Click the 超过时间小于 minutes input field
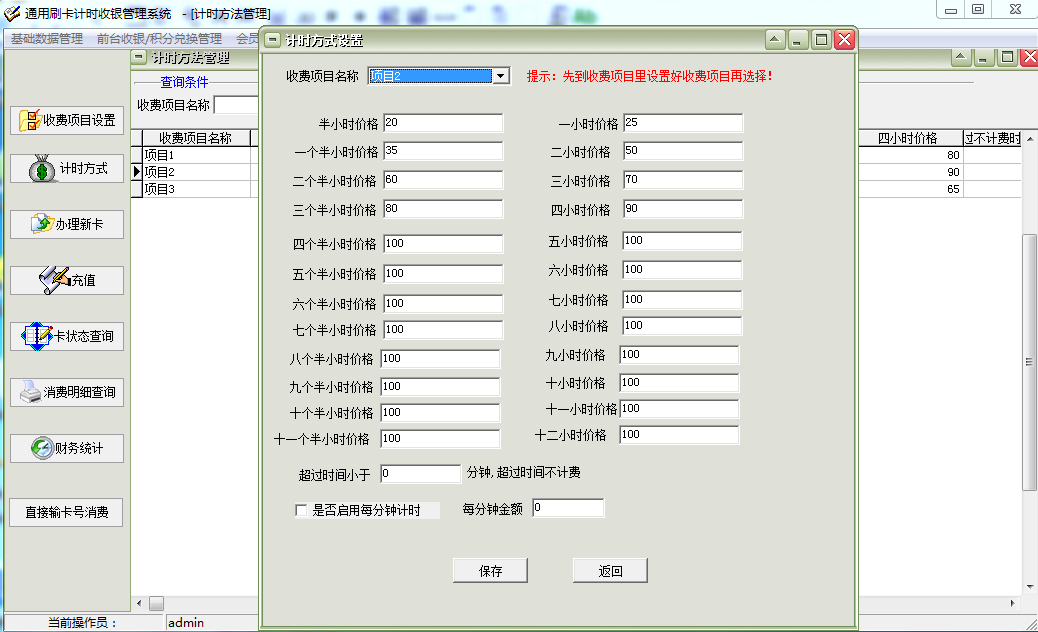Screen dimensions: 1038x632 (x=419, y=473)
